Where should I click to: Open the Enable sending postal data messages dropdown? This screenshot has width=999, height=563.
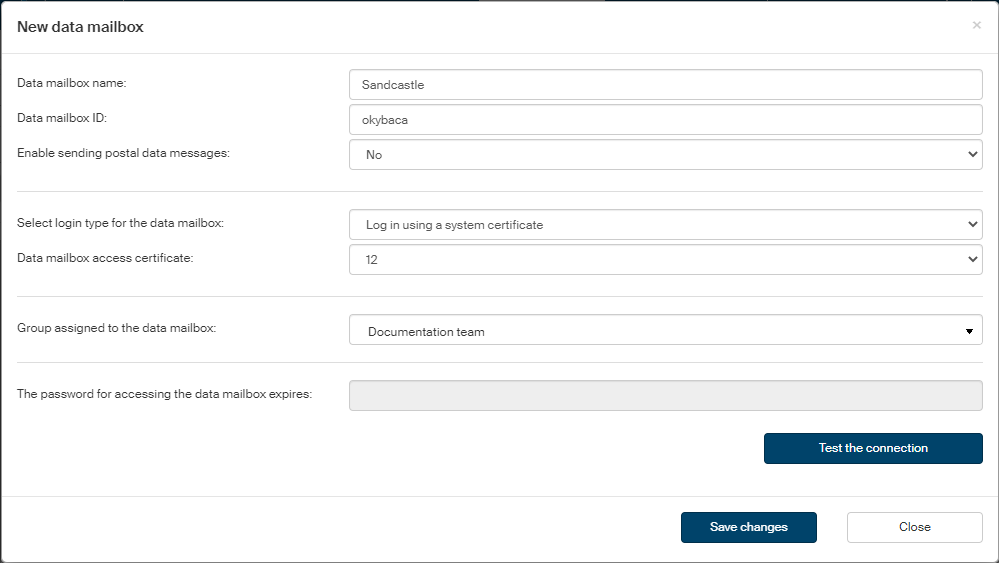665,155
